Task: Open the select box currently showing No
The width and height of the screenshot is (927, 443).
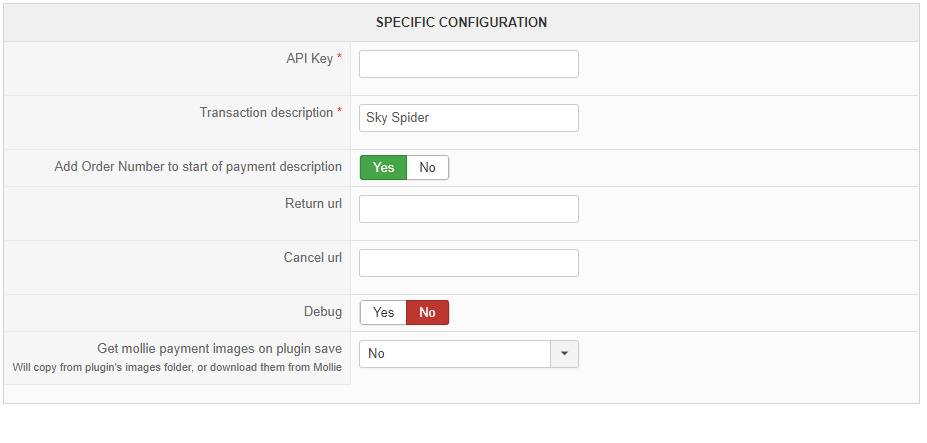Action: (x=469, y=354)
